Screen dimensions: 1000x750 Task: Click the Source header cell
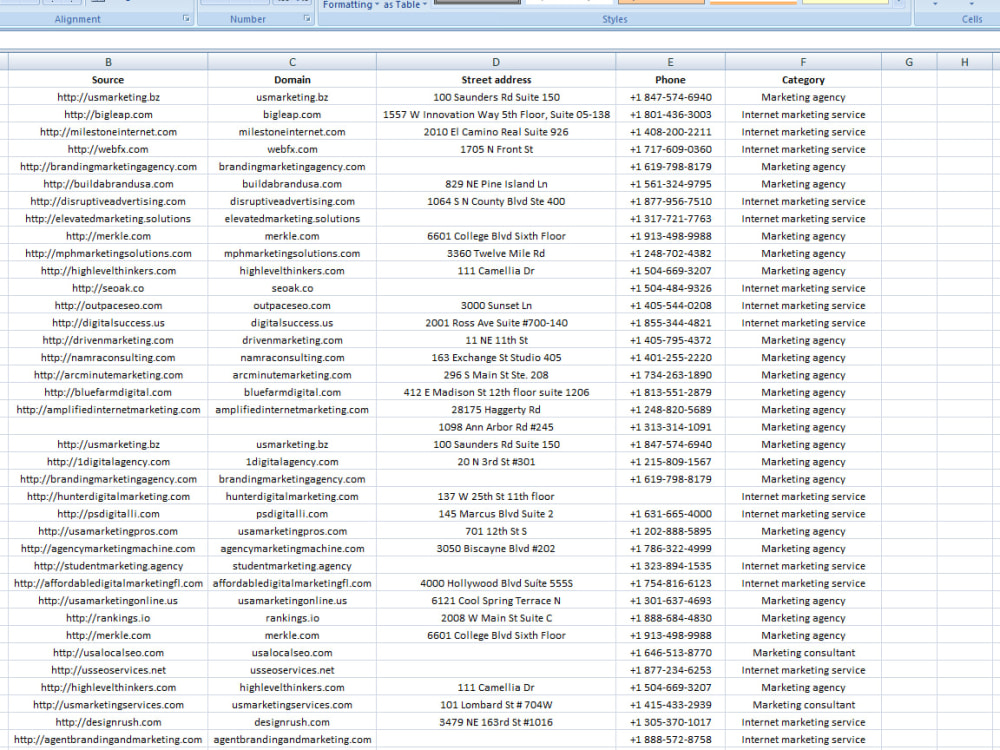pos(108,80)
